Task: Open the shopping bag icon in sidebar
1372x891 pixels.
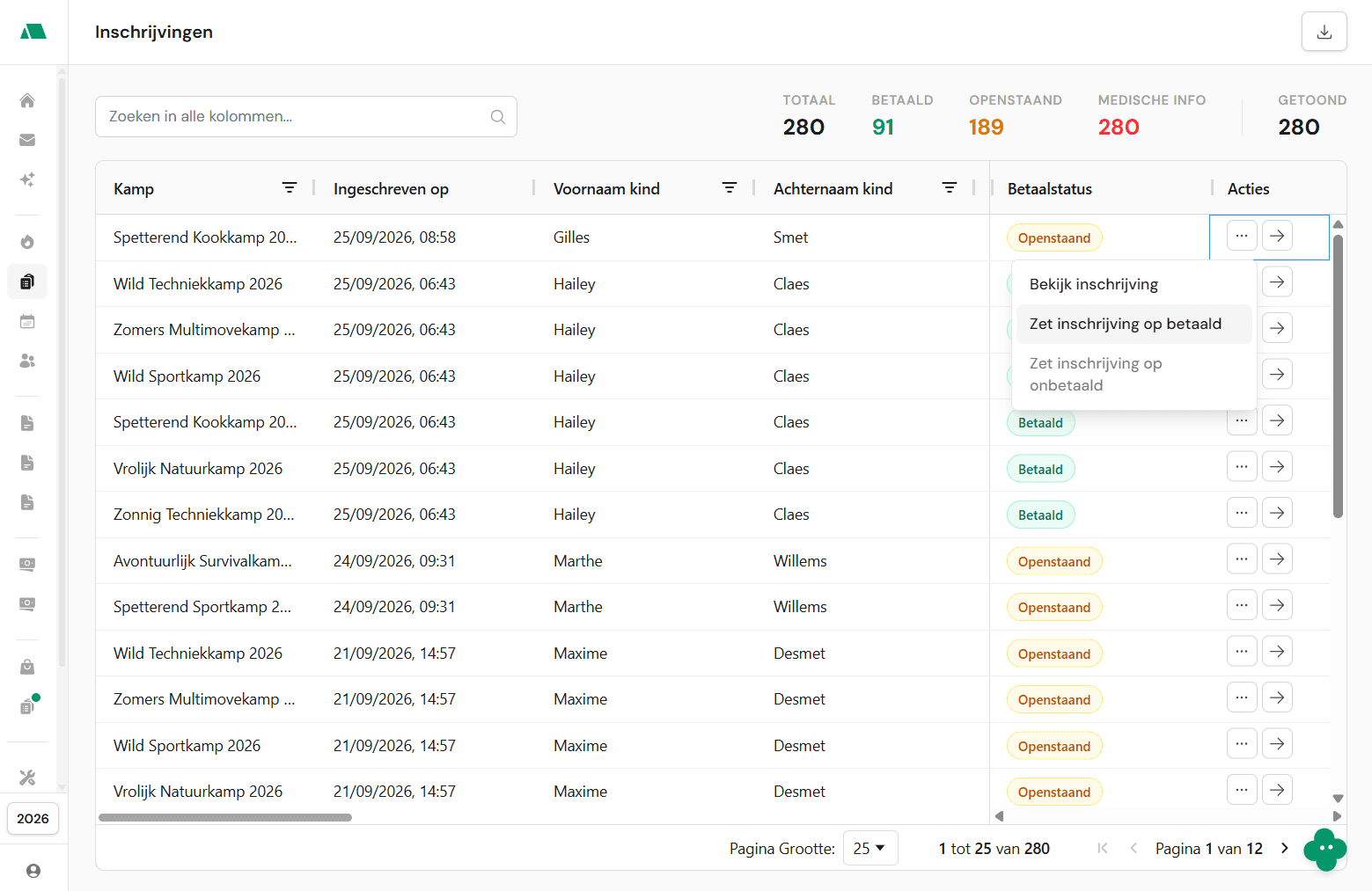Action: pyautogui.click(x=27, y=667)
